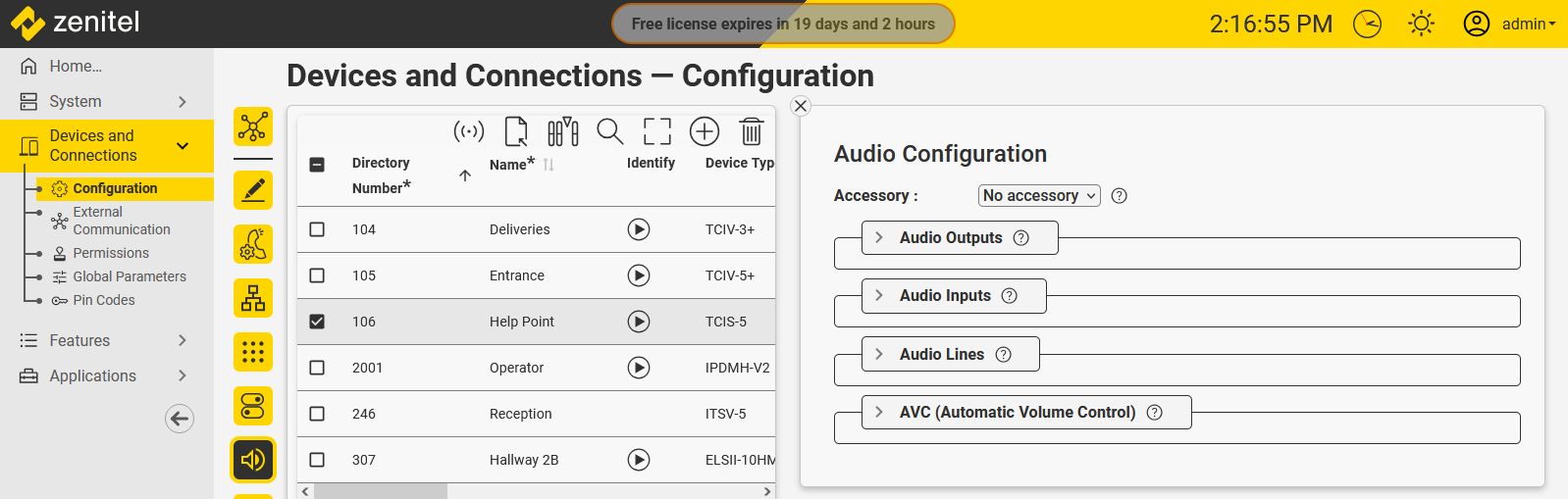Click the dial pad grid icon
Screen dimensions: 1568x499
click(253, 352)
